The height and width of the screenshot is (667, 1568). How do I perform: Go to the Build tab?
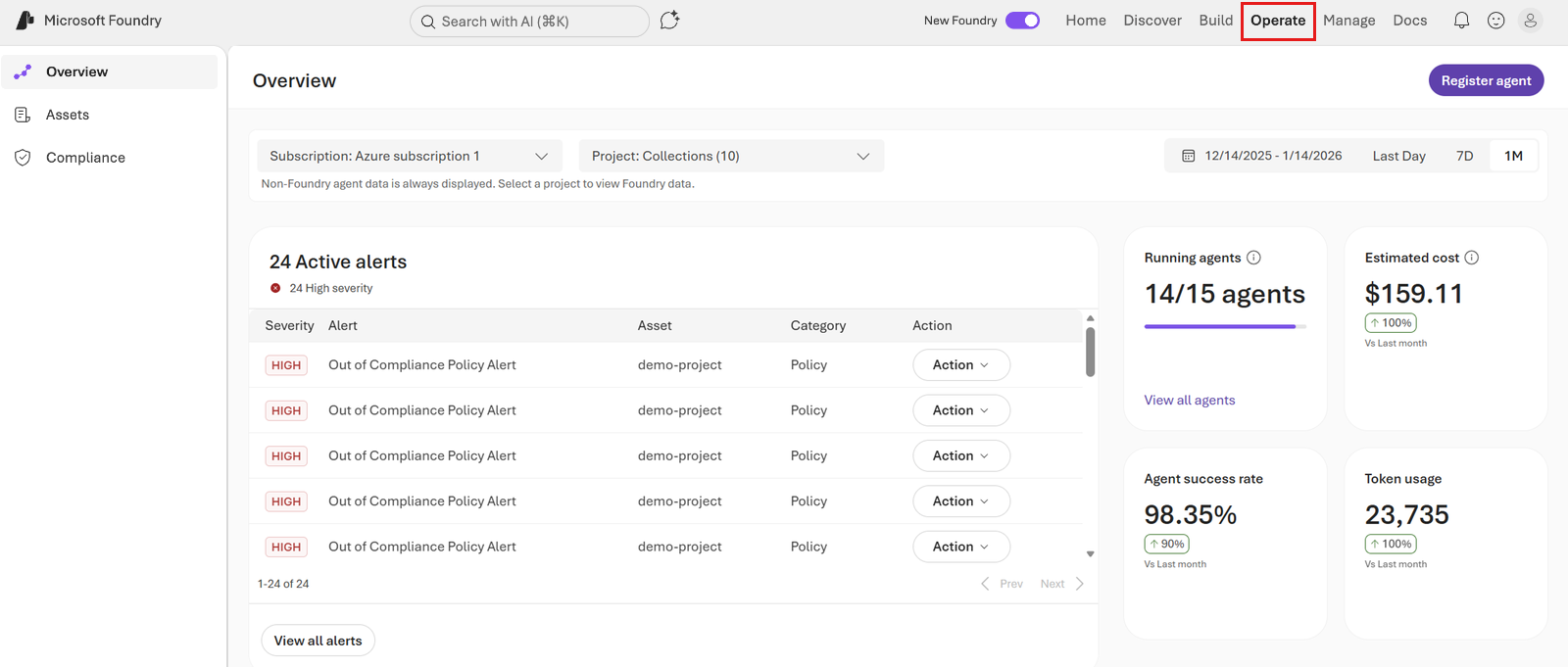pos(1216,21)
